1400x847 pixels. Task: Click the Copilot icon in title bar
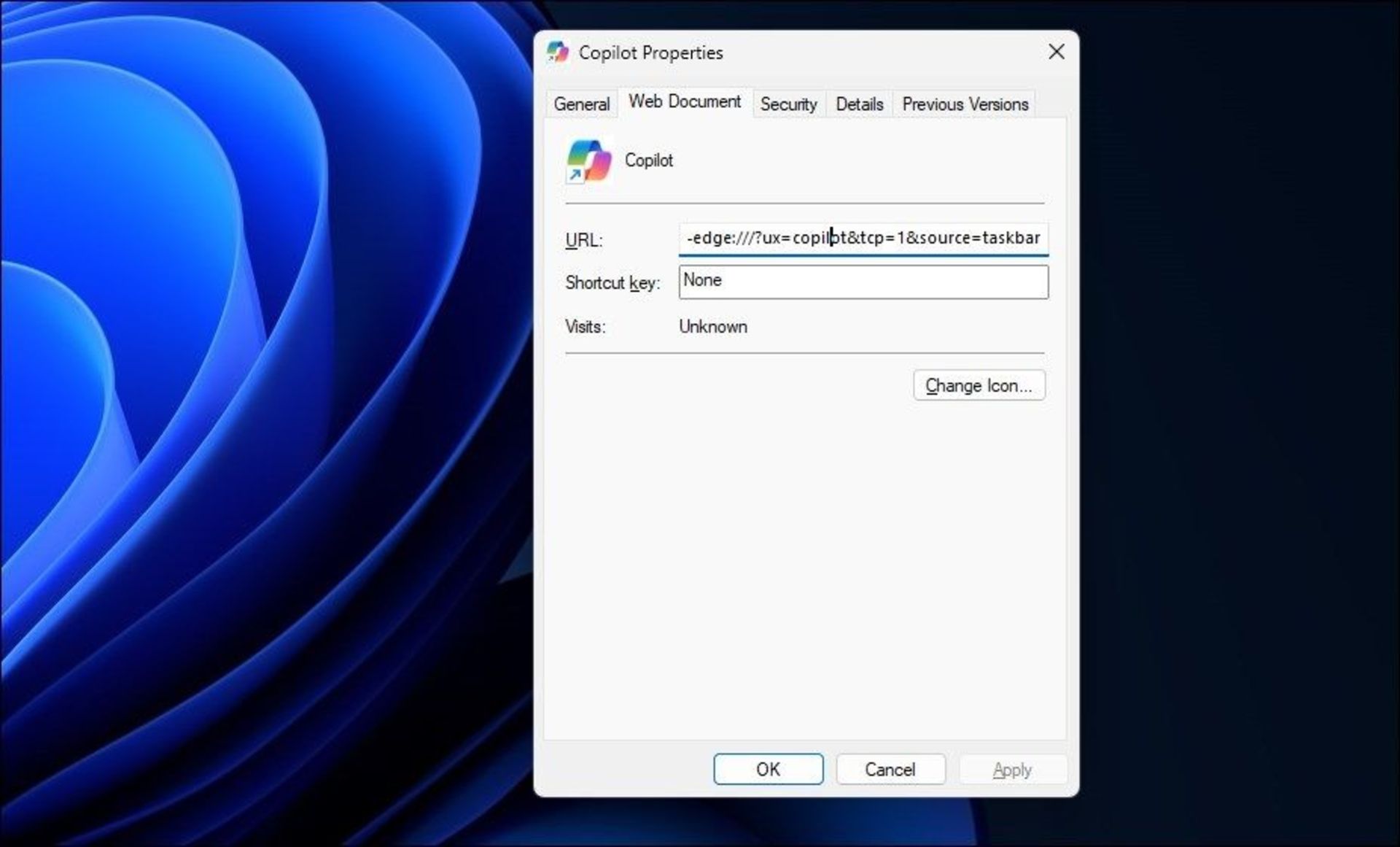(x=558, y=52)
